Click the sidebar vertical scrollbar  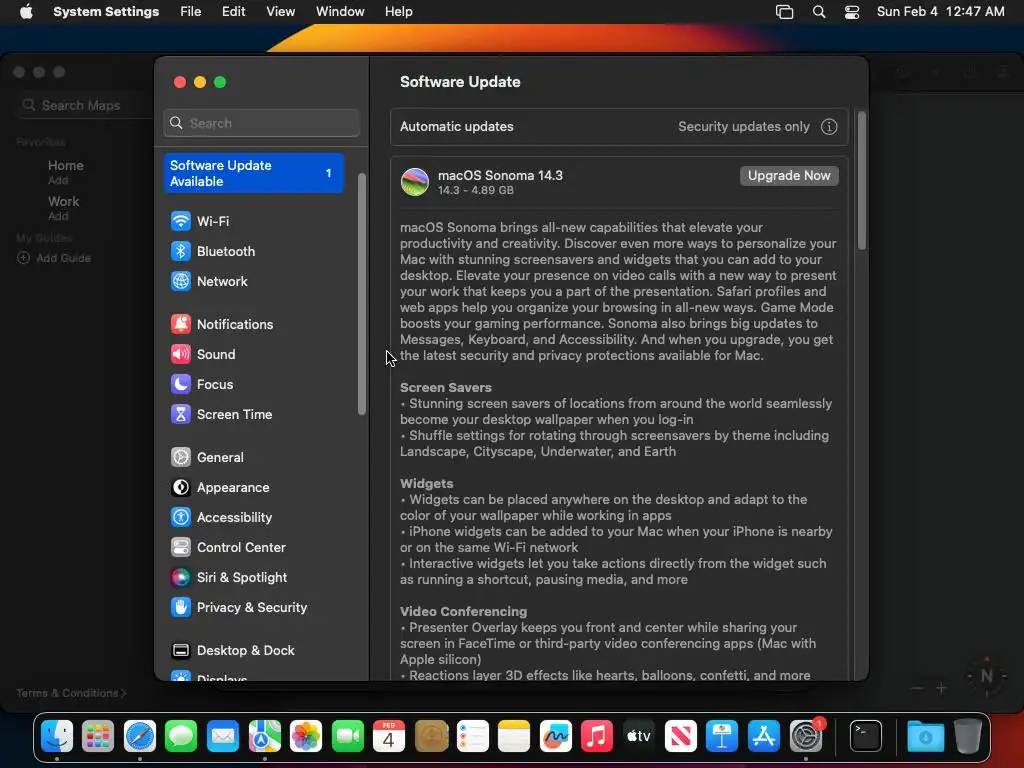click(x=362, y=294)
